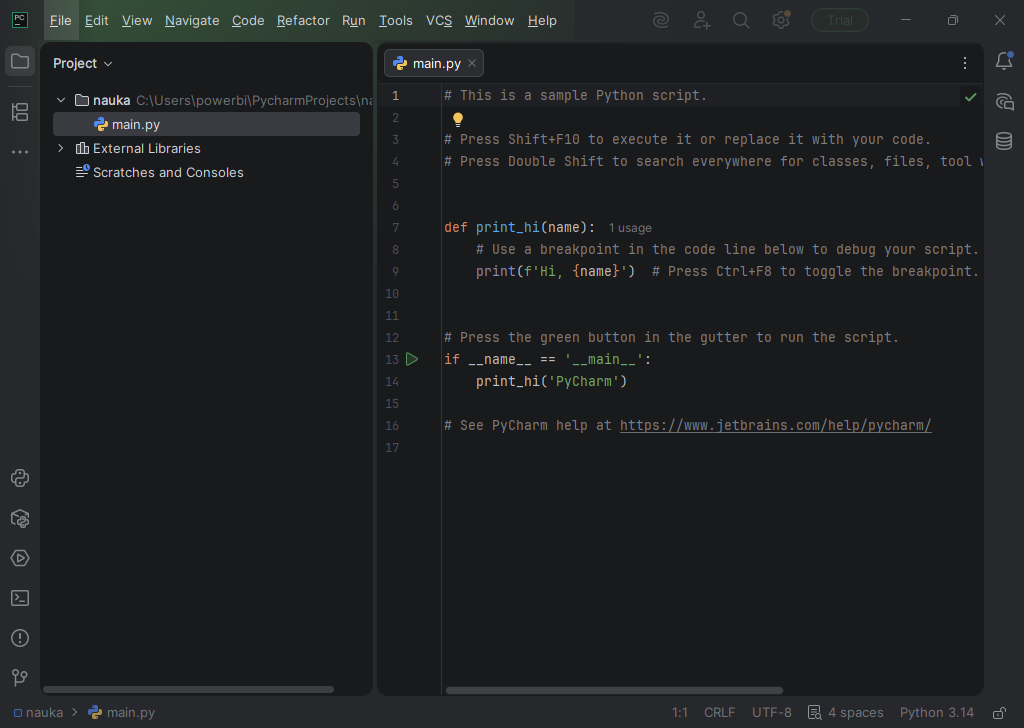Click the 1:1 caret position indicator

coord(680,712)
